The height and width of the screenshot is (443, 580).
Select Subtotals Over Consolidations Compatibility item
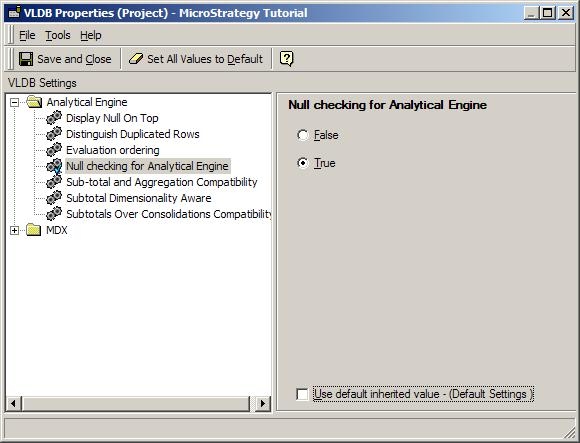pos(168,214)
